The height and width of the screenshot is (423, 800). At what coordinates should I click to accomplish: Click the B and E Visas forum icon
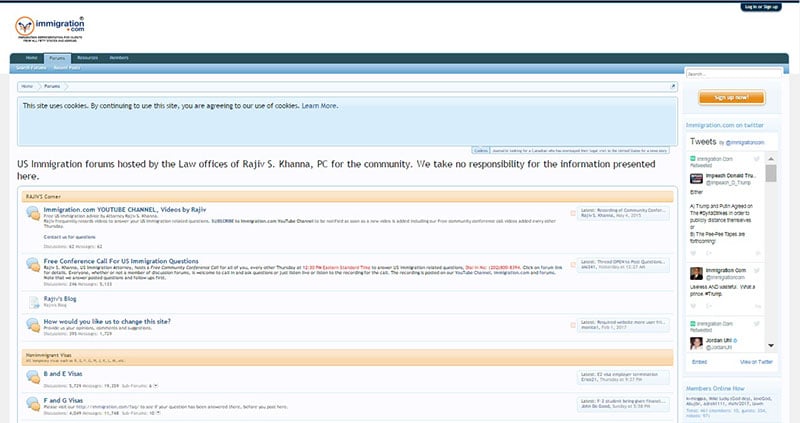(33, 377)
